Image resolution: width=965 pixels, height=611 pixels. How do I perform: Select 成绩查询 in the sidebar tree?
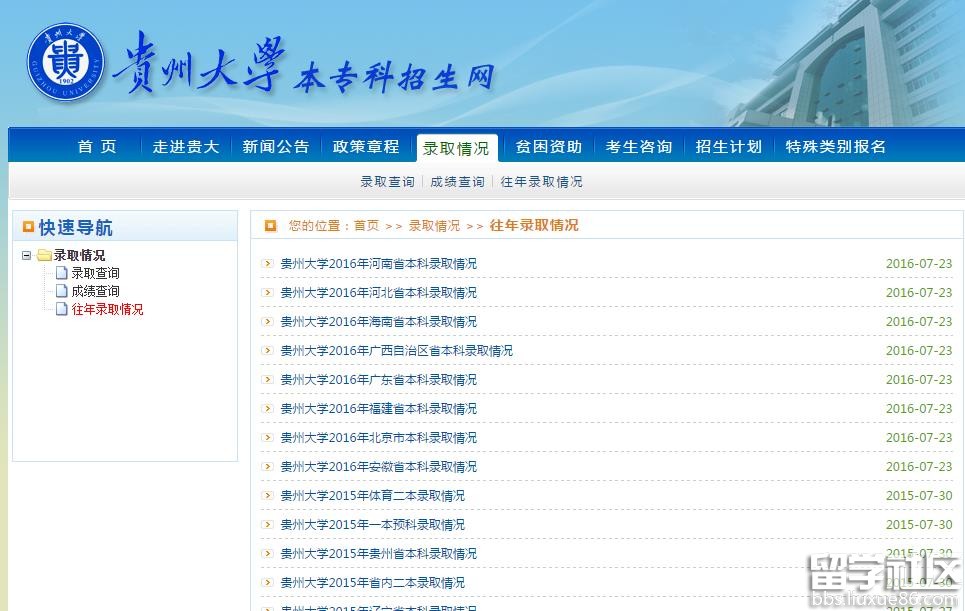(95, 291)
